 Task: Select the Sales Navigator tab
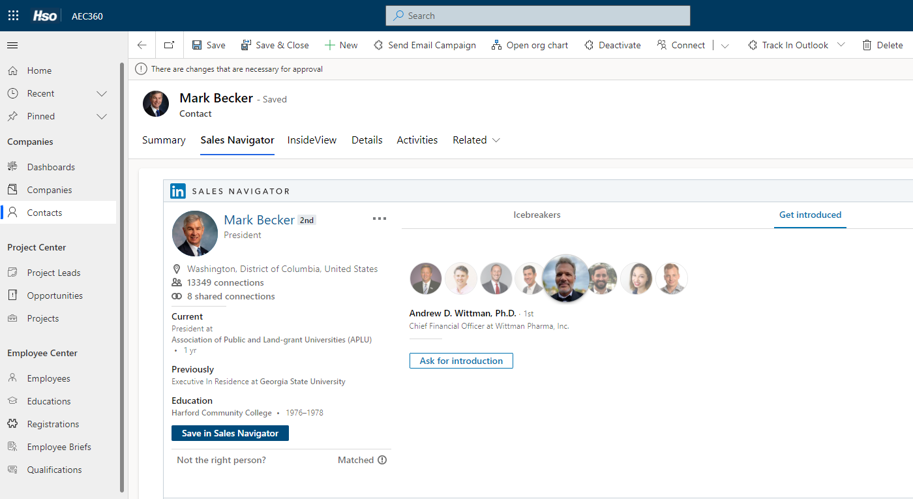(237, 140)
